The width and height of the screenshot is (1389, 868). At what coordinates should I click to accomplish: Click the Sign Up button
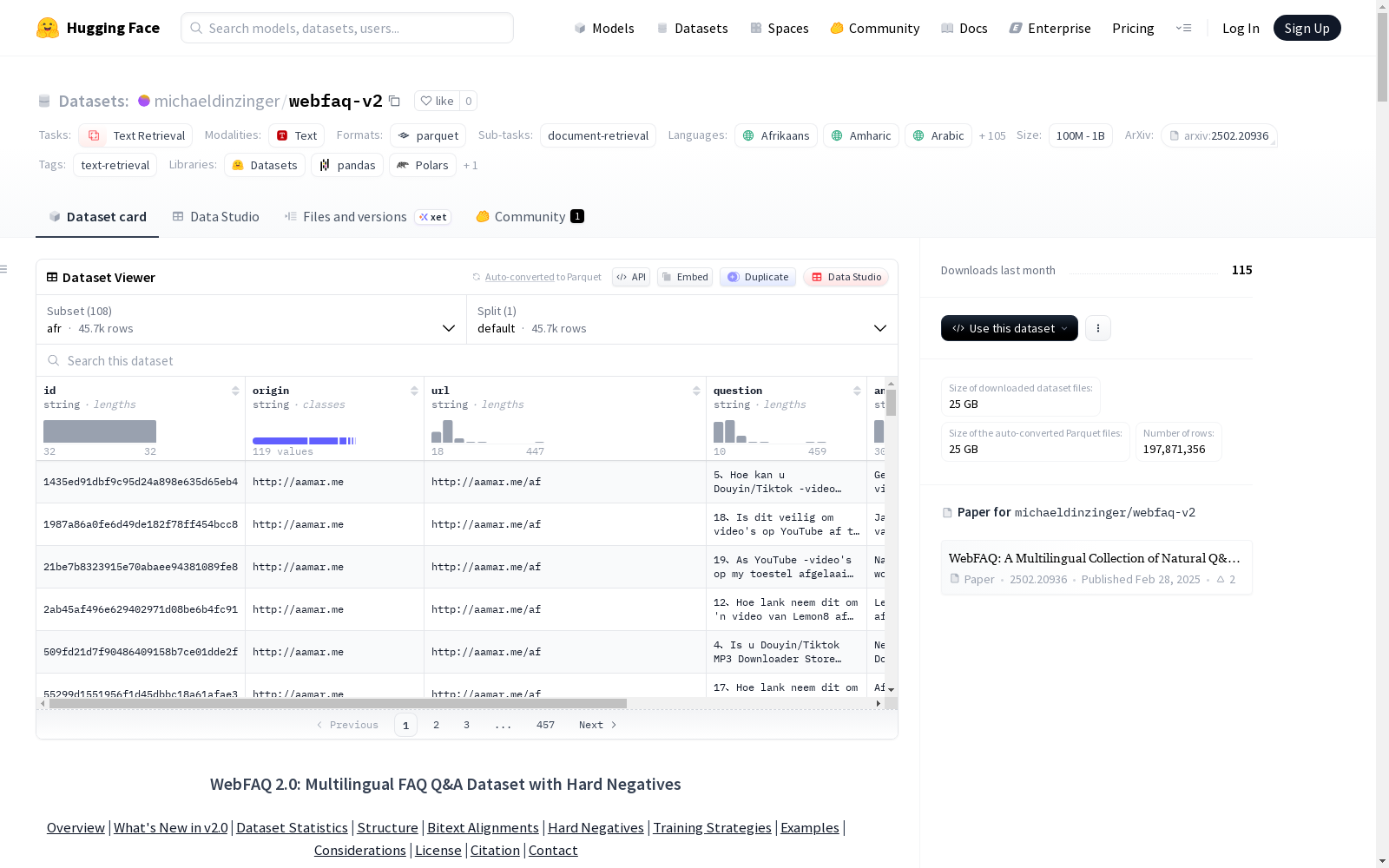coord(1307,28)
